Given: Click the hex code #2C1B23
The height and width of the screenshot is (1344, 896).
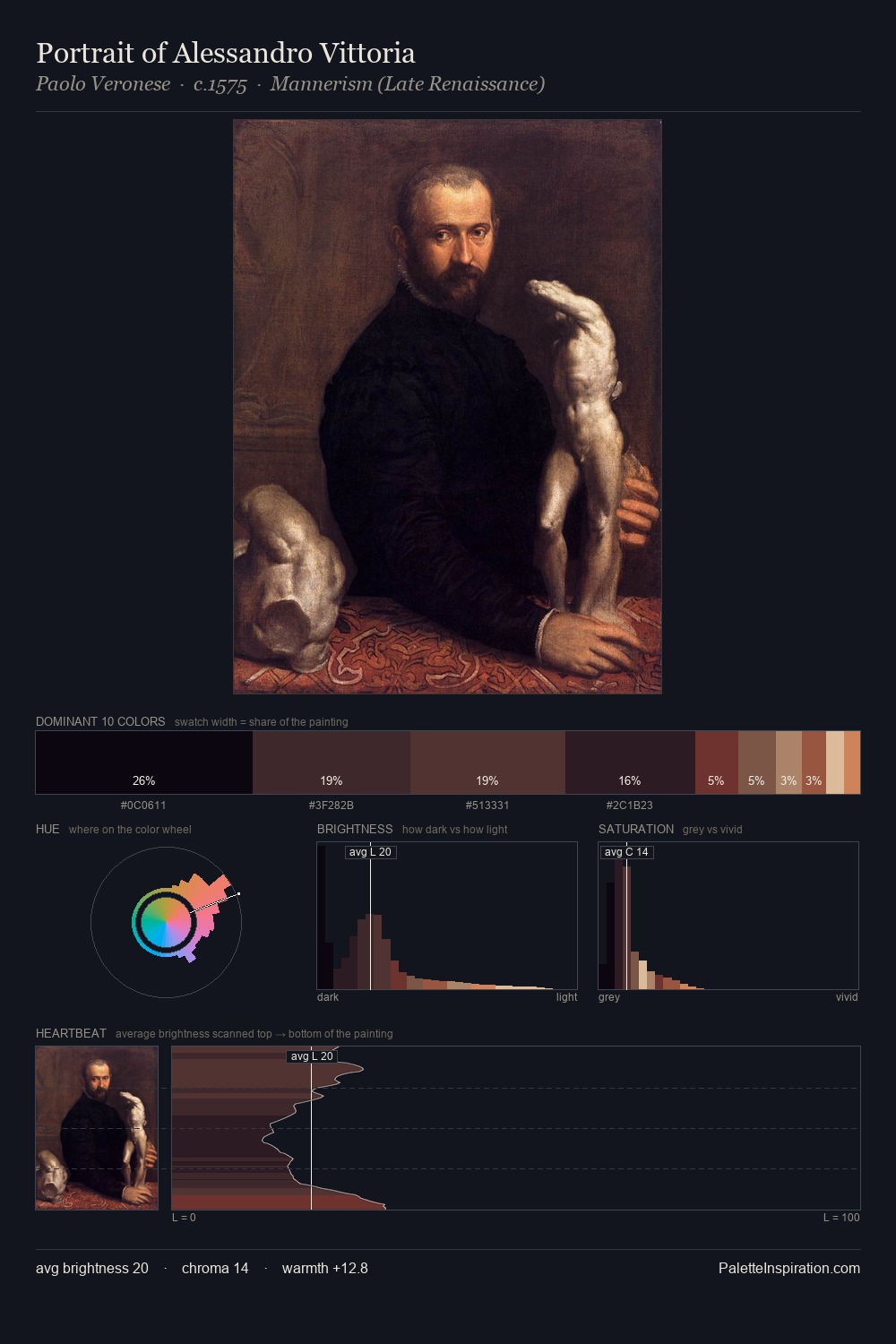Looking at the screenshot, I should pos(630,806).
